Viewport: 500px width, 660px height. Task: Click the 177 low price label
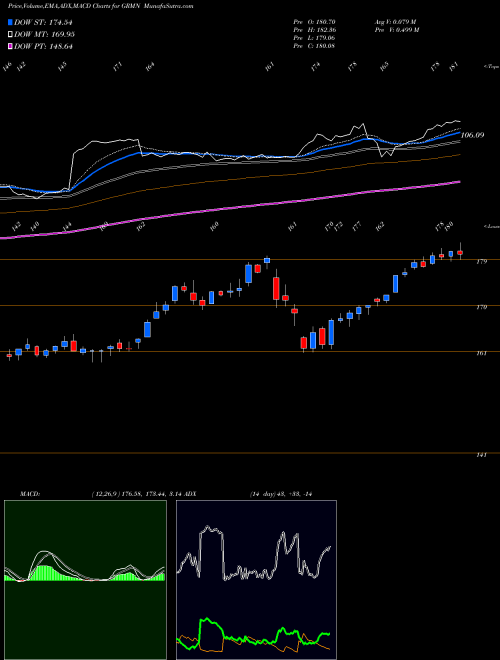357,227
